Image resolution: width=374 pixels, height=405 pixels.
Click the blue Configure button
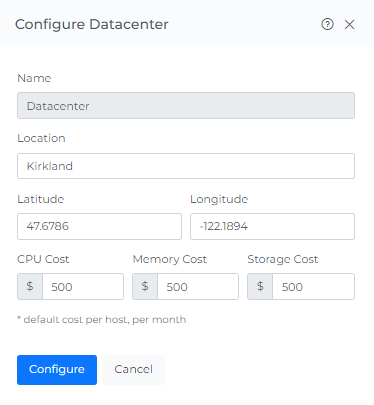pyautogui.click(x=57, y=370)
